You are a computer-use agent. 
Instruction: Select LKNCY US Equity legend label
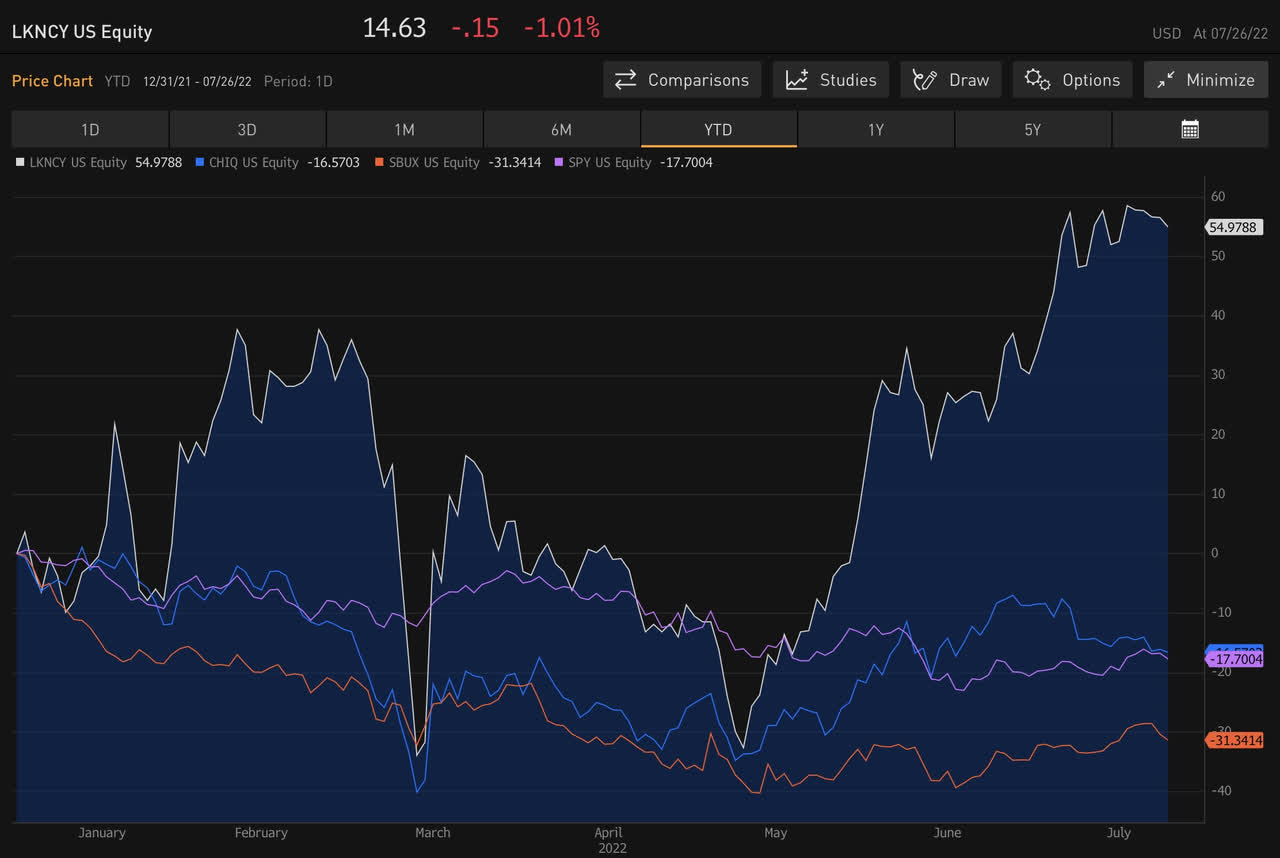tap(78, 162)
